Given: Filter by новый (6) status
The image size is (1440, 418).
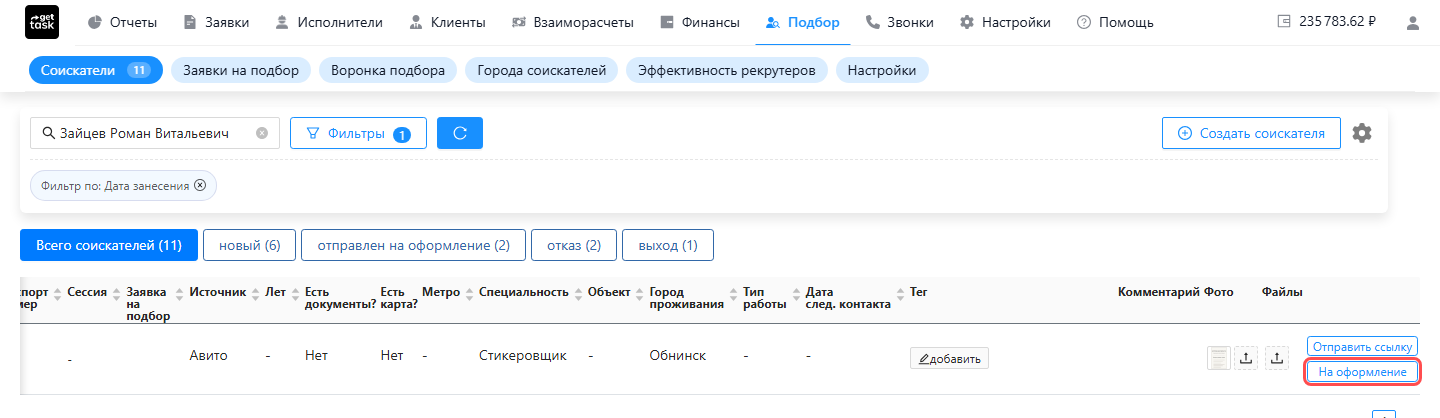Looking at the screenshot, I should [x=250, y=245].
